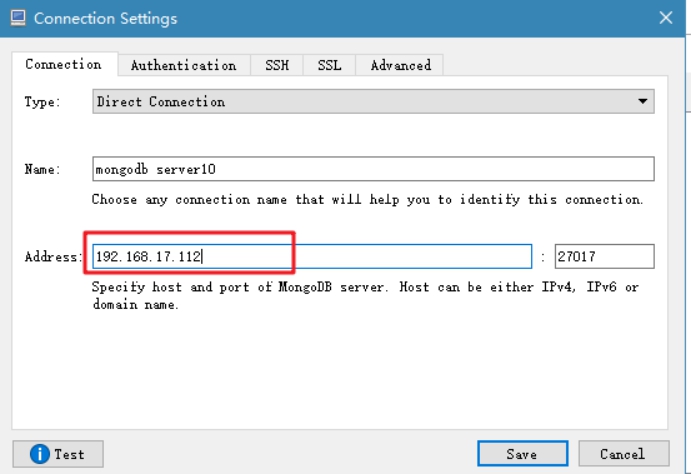Viewport: 692px width, 474px height.
Task: Click the host and port help text
Action: point(365,296)
